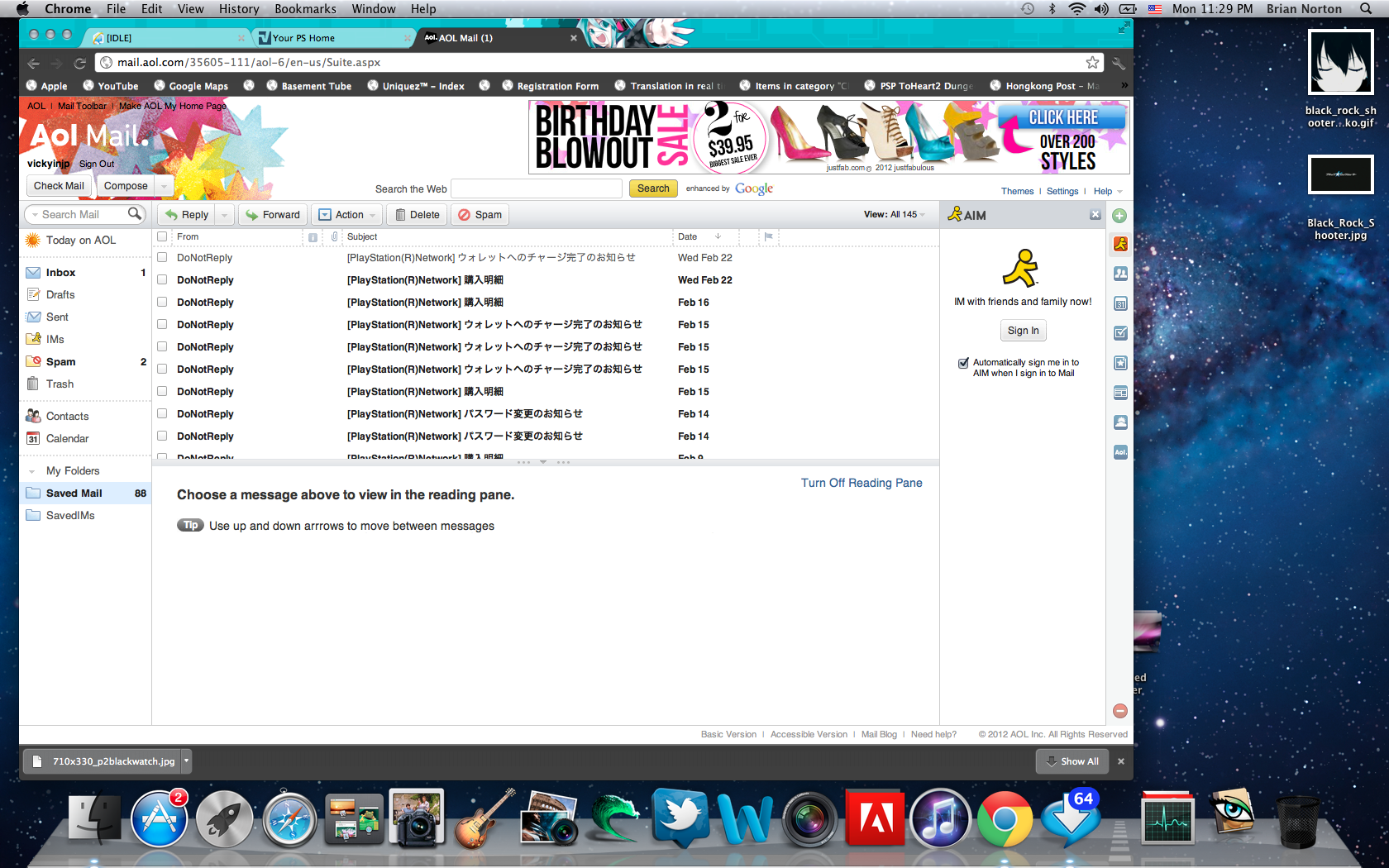Click the attachment paperclip column icon

[x=334, y=236]
